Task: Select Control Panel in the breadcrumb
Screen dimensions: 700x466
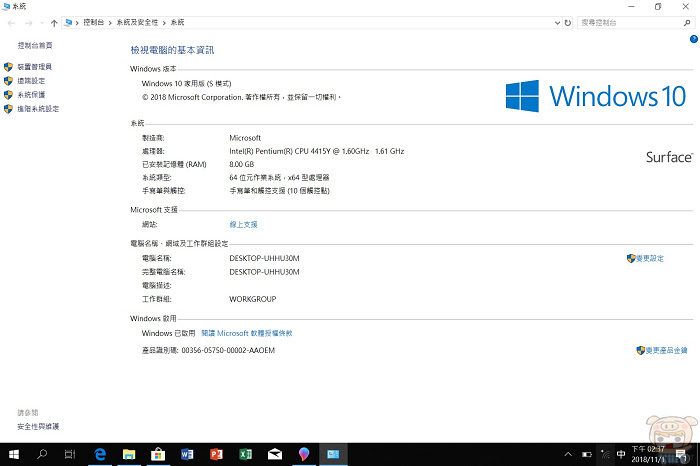Action: click(93, 22)
